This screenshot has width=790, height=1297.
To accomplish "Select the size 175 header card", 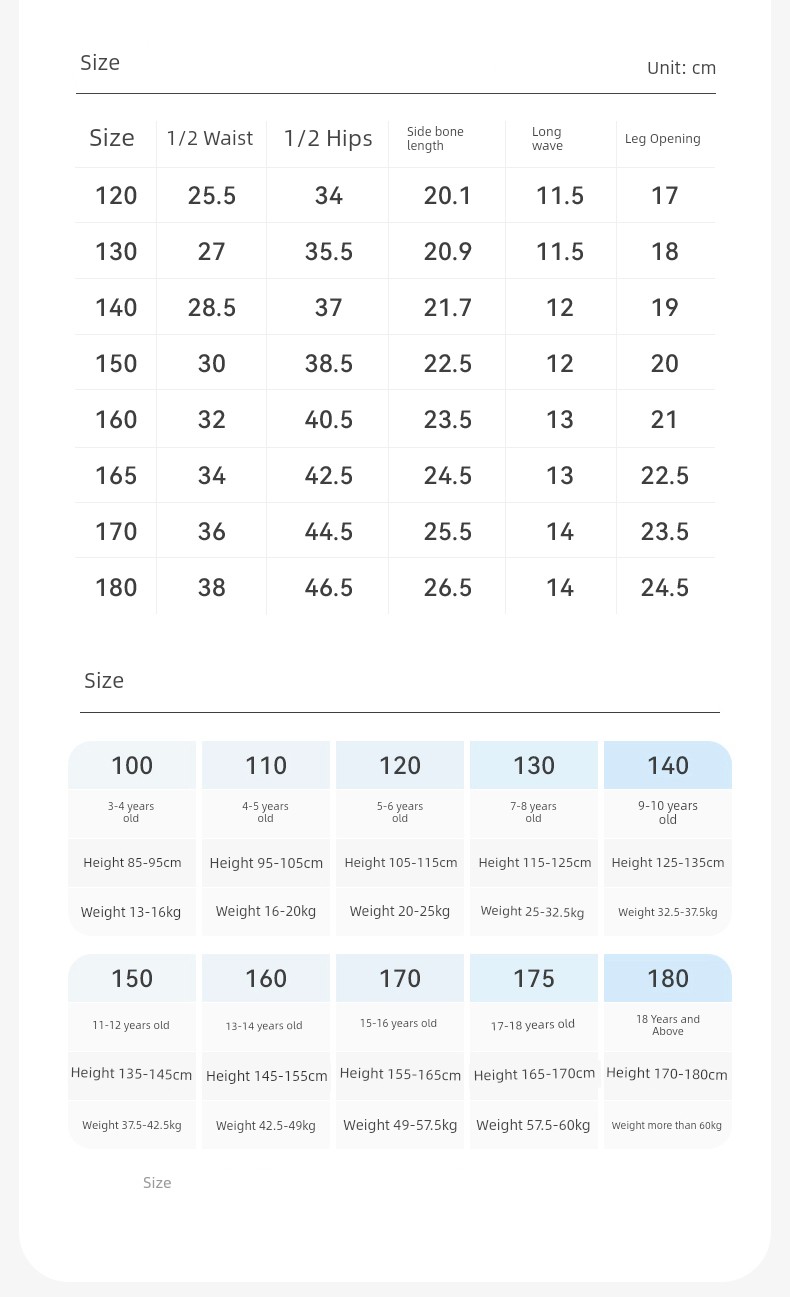I will click(534, 978).
